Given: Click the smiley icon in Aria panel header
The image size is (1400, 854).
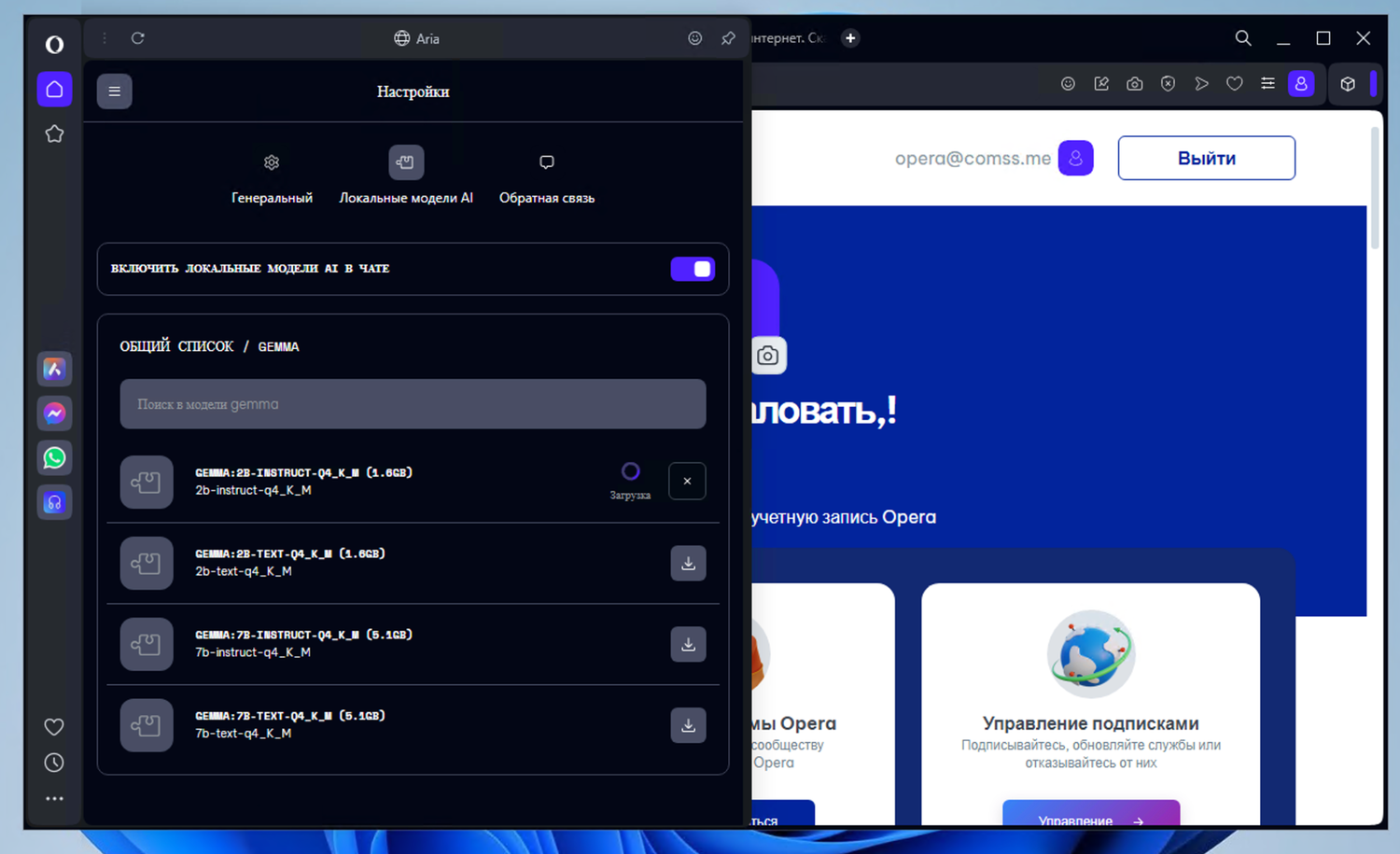Looking at the screenshot, I should point(695,38).
